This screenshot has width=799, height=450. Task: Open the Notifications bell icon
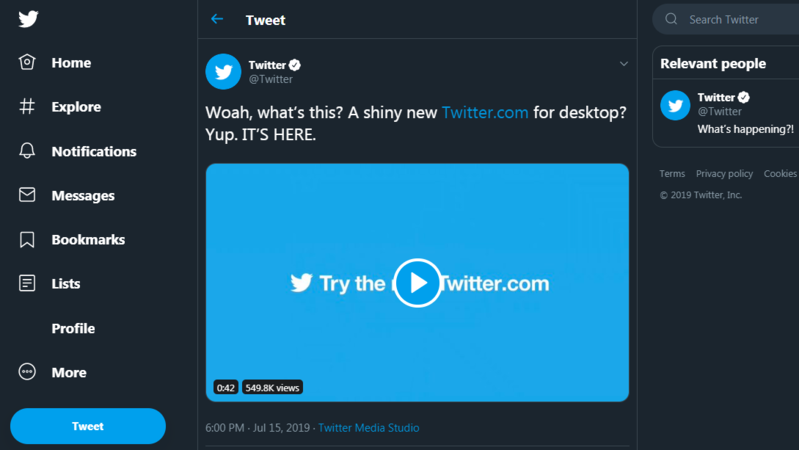pyautogui.click(x=27, y=151)
